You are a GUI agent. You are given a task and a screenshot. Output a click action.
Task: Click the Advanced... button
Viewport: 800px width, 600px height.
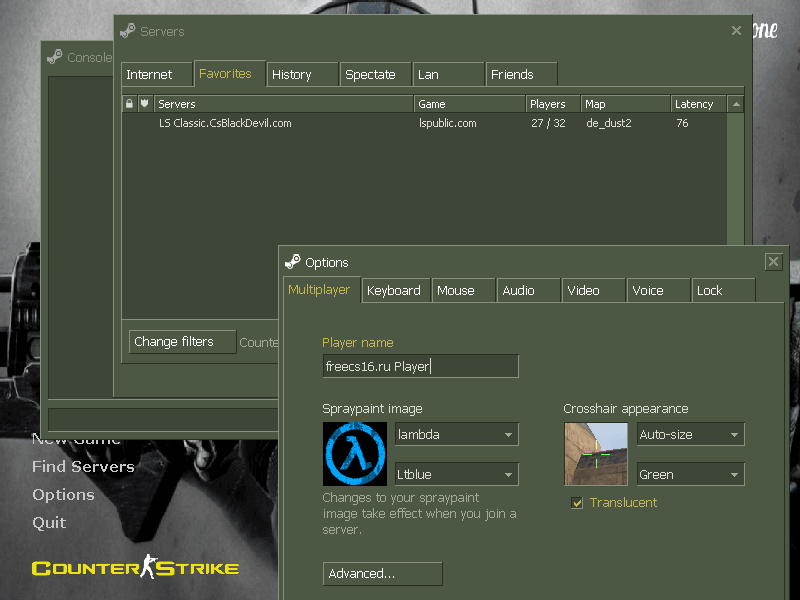(x=382, y=574)
